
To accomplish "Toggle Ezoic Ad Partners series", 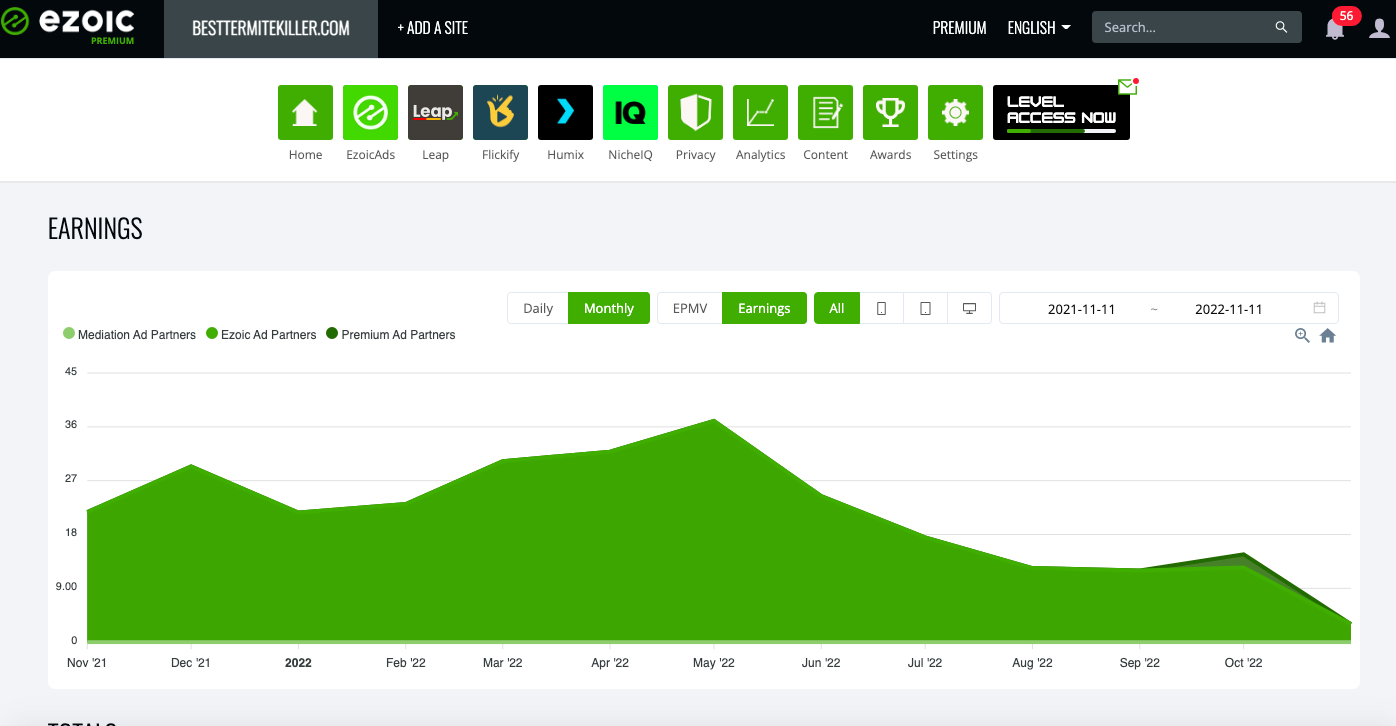I will 261,335.
